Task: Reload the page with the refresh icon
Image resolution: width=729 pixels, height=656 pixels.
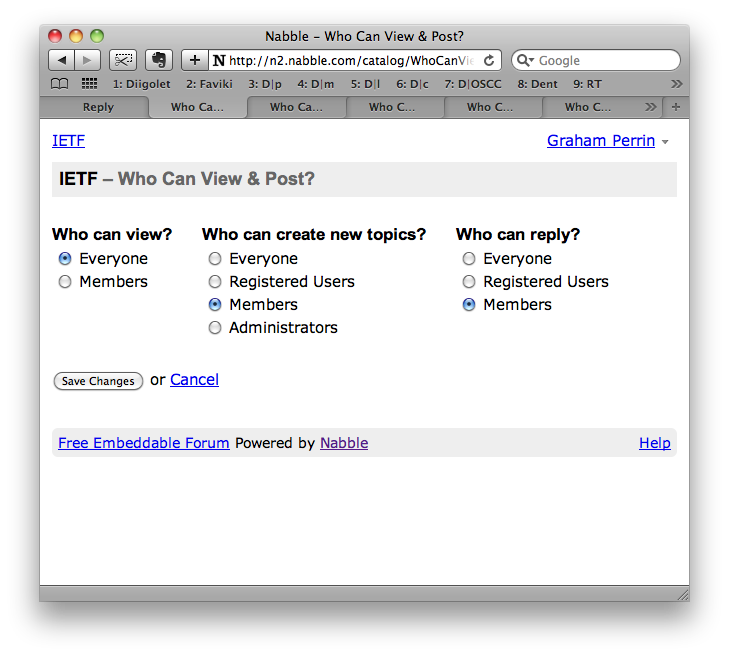Action: [x=489, y=60]
